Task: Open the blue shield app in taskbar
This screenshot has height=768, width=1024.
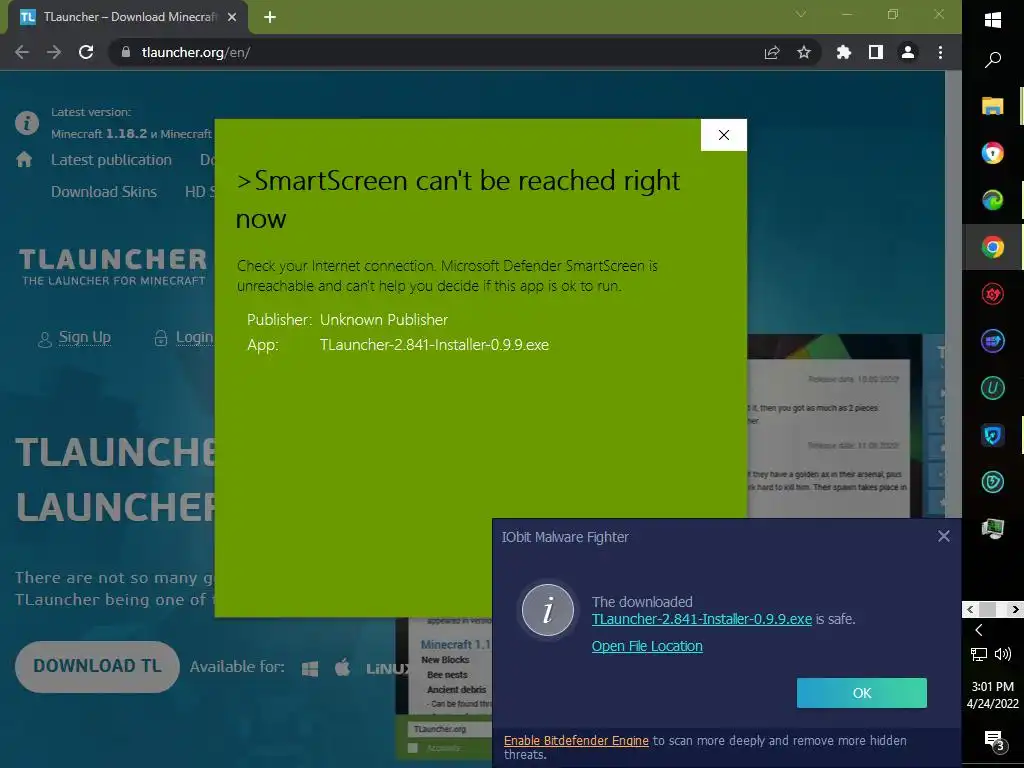Action: (x=993, y=435)
